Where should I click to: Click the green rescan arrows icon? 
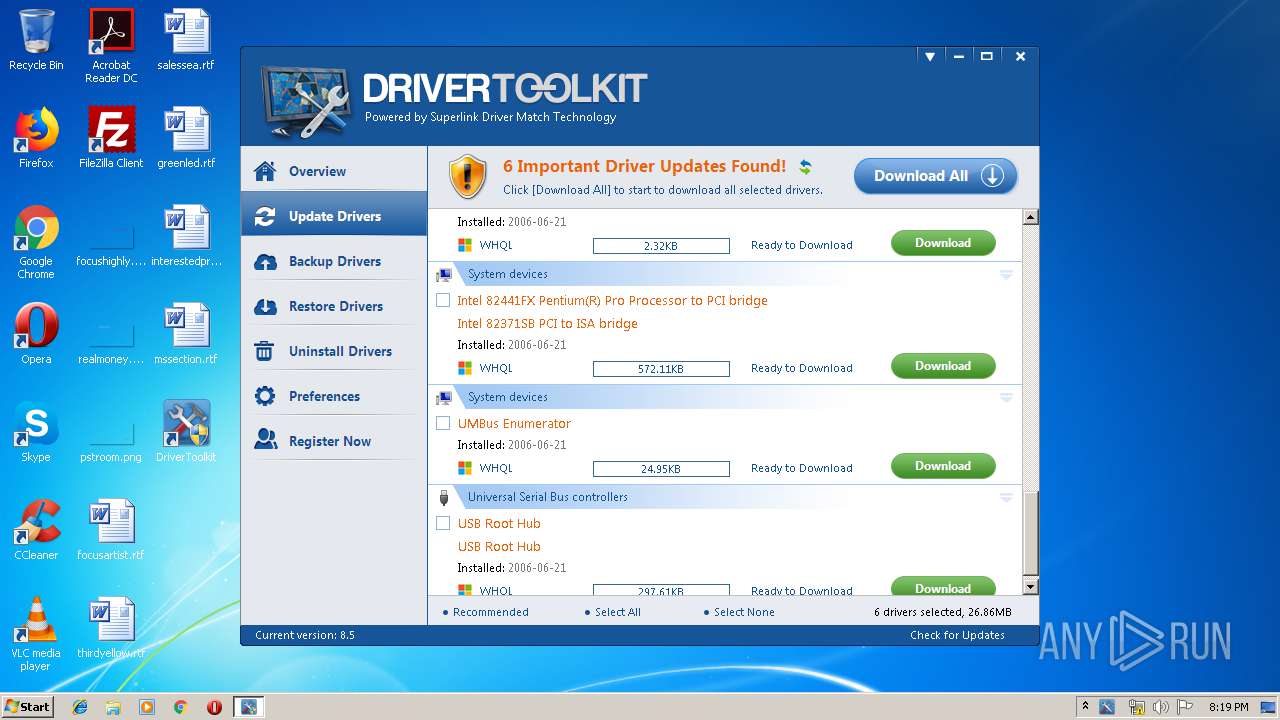[805, 167]
